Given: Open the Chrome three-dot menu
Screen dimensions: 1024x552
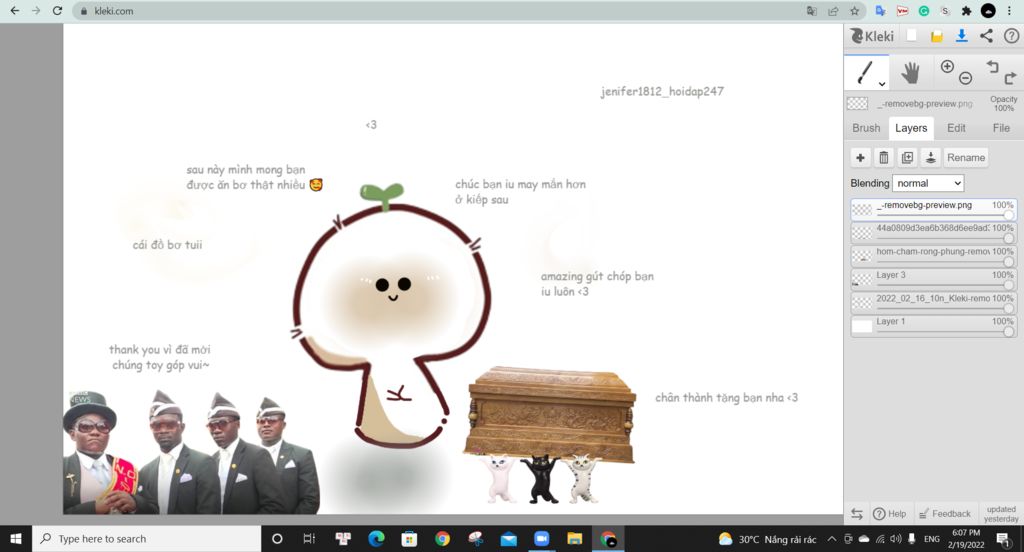Looking at the screenshot, I should (1010, 11).
